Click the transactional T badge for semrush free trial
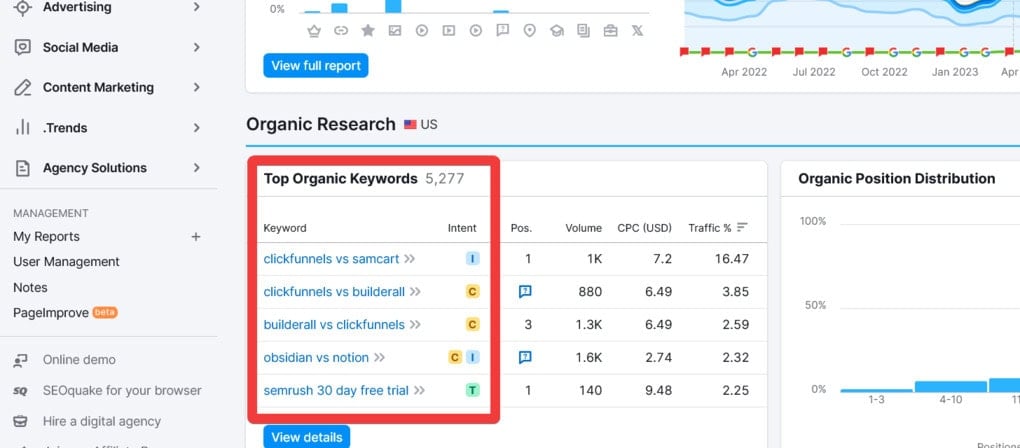The width and height of the screenshot is (1020, 448). click(472, 391)
